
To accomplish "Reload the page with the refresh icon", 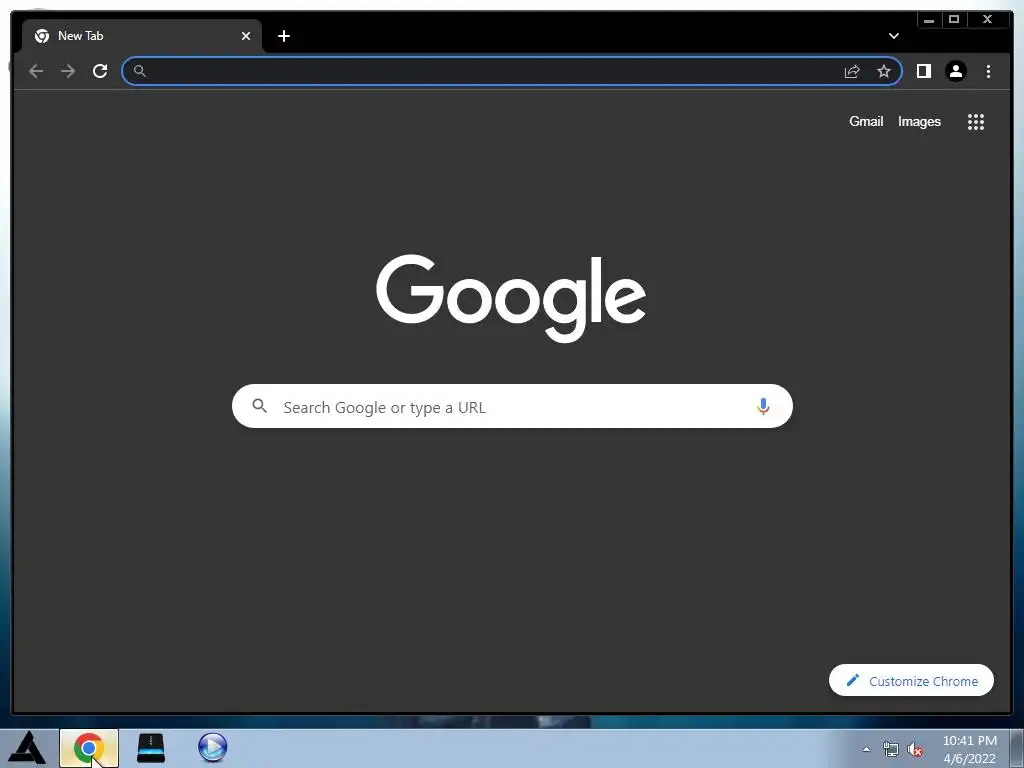I will click(100, 71).
